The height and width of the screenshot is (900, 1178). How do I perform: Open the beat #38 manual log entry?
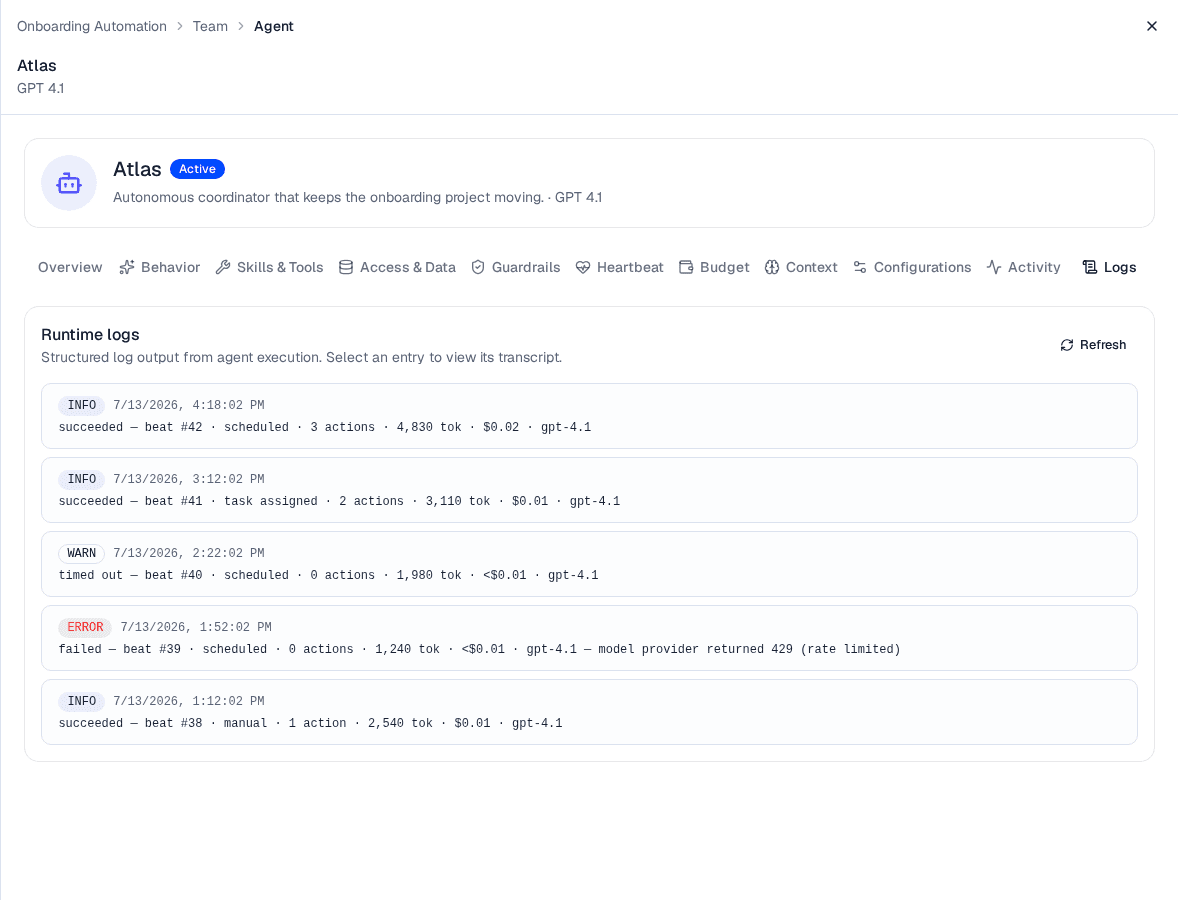click(589, 712)
